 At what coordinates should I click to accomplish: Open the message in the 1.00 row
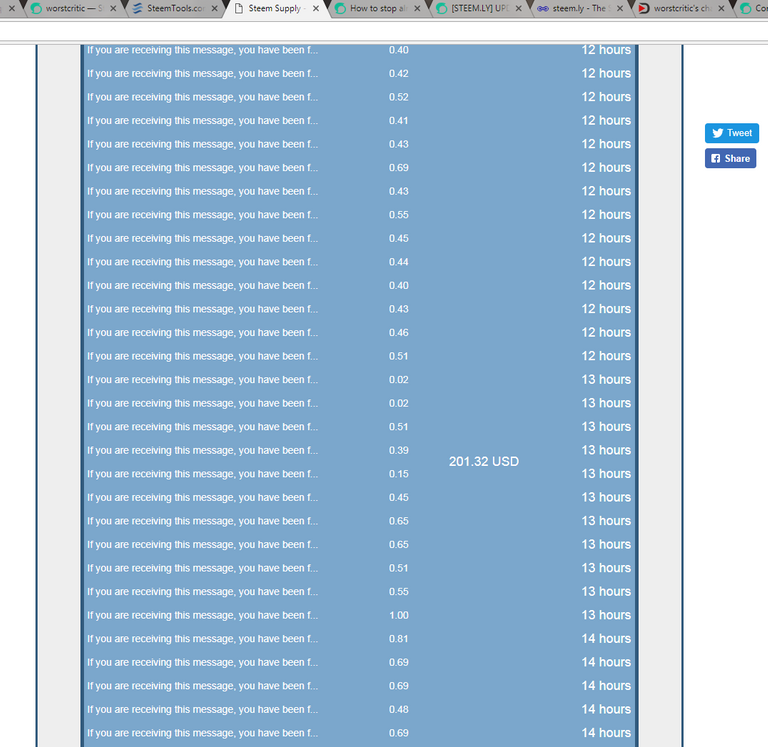202,615
